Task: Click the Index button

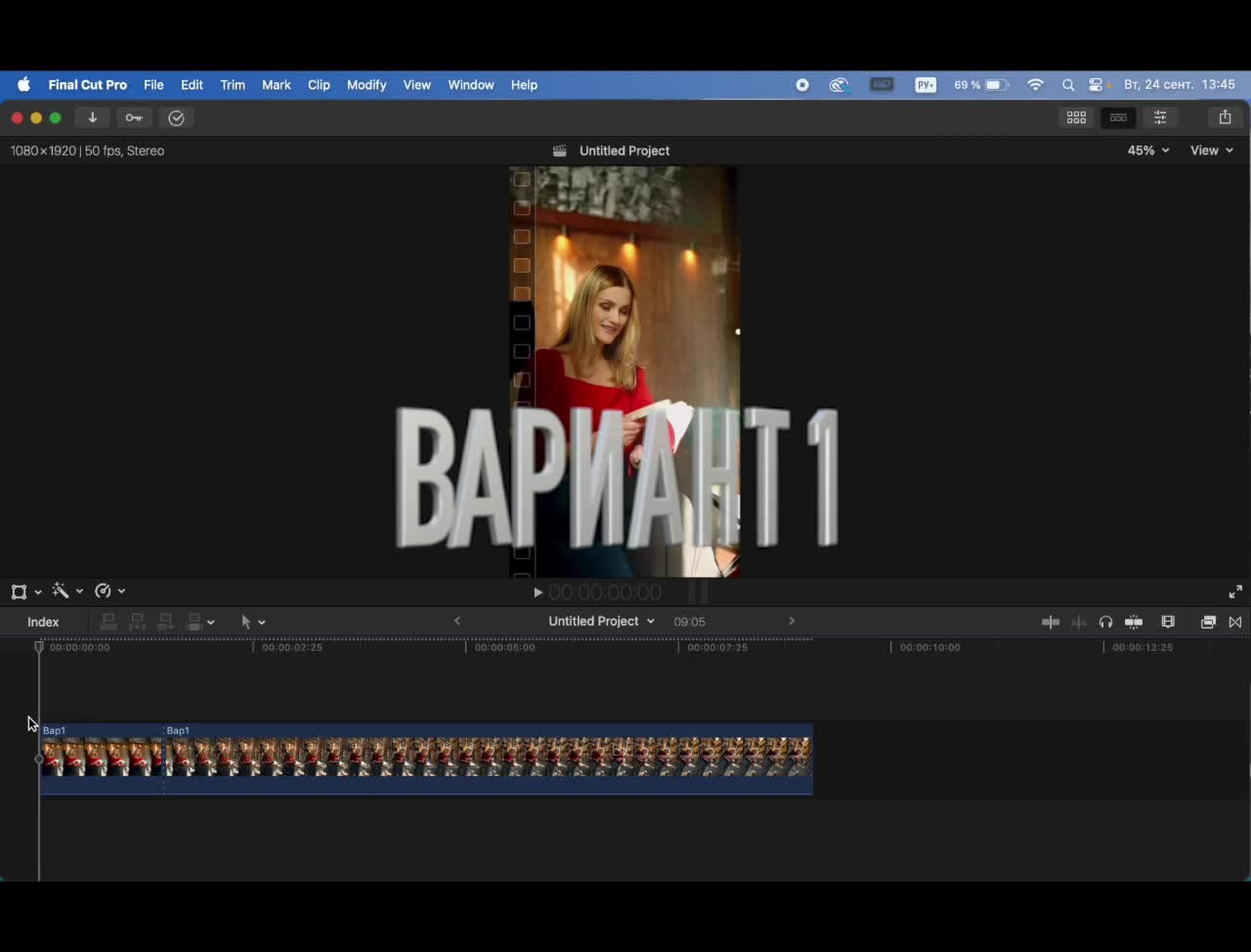Action: (43, 623)
